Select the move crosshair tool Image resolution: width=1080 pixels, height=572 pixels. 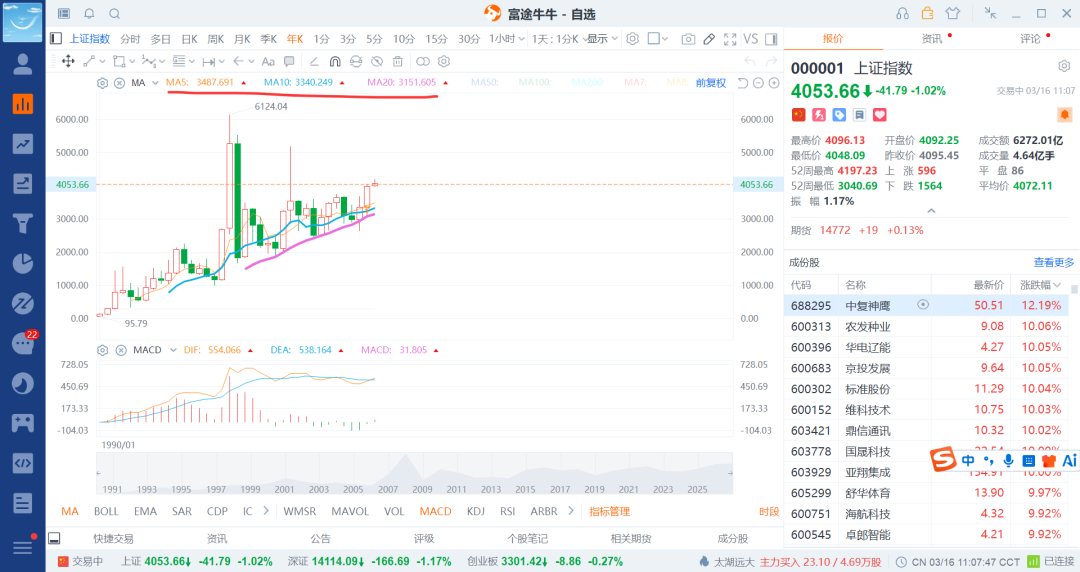click(x=68, y=61)
